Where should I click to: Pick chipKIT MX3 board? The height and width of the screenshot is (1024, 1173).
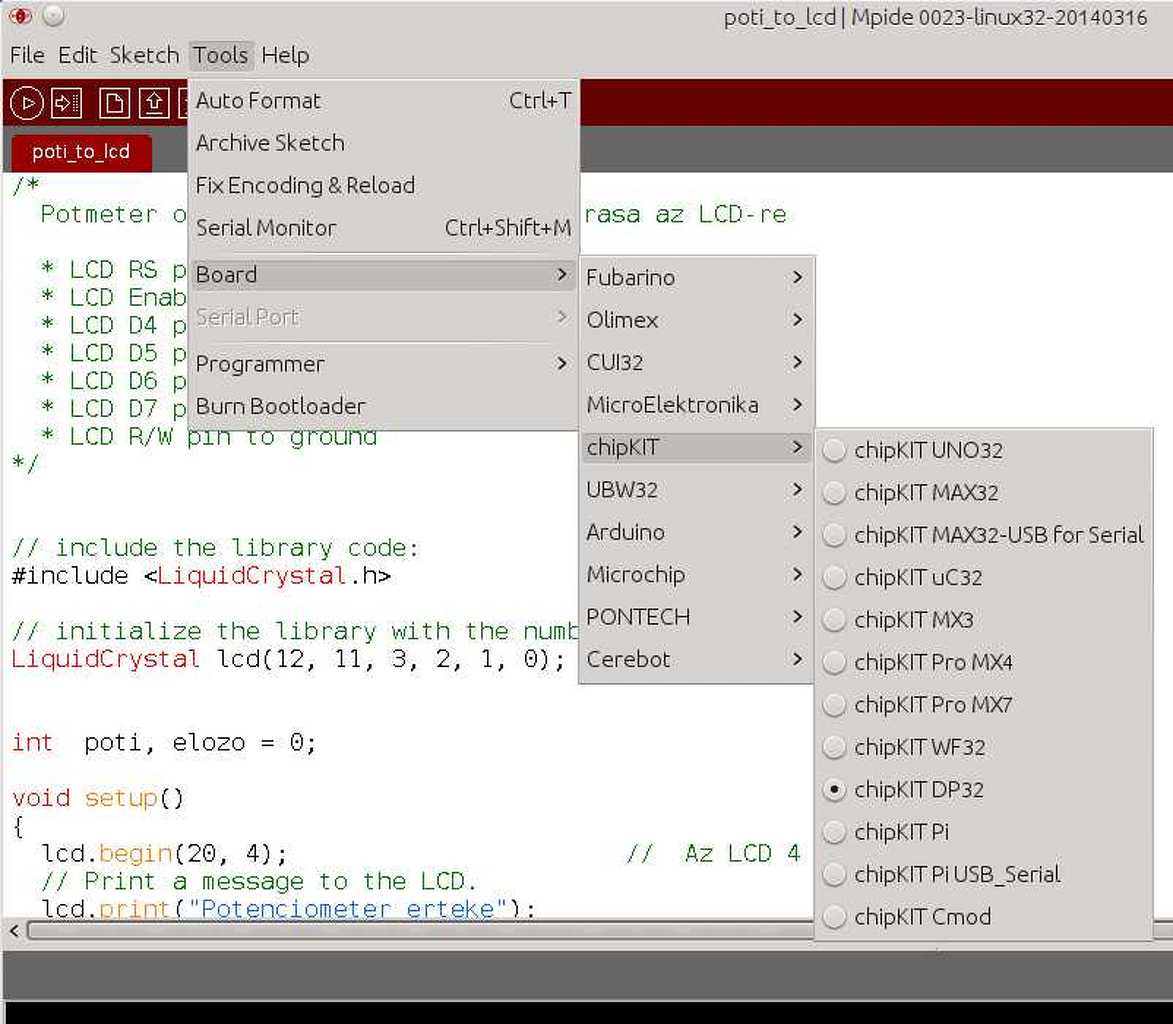(x=982, y=620)
